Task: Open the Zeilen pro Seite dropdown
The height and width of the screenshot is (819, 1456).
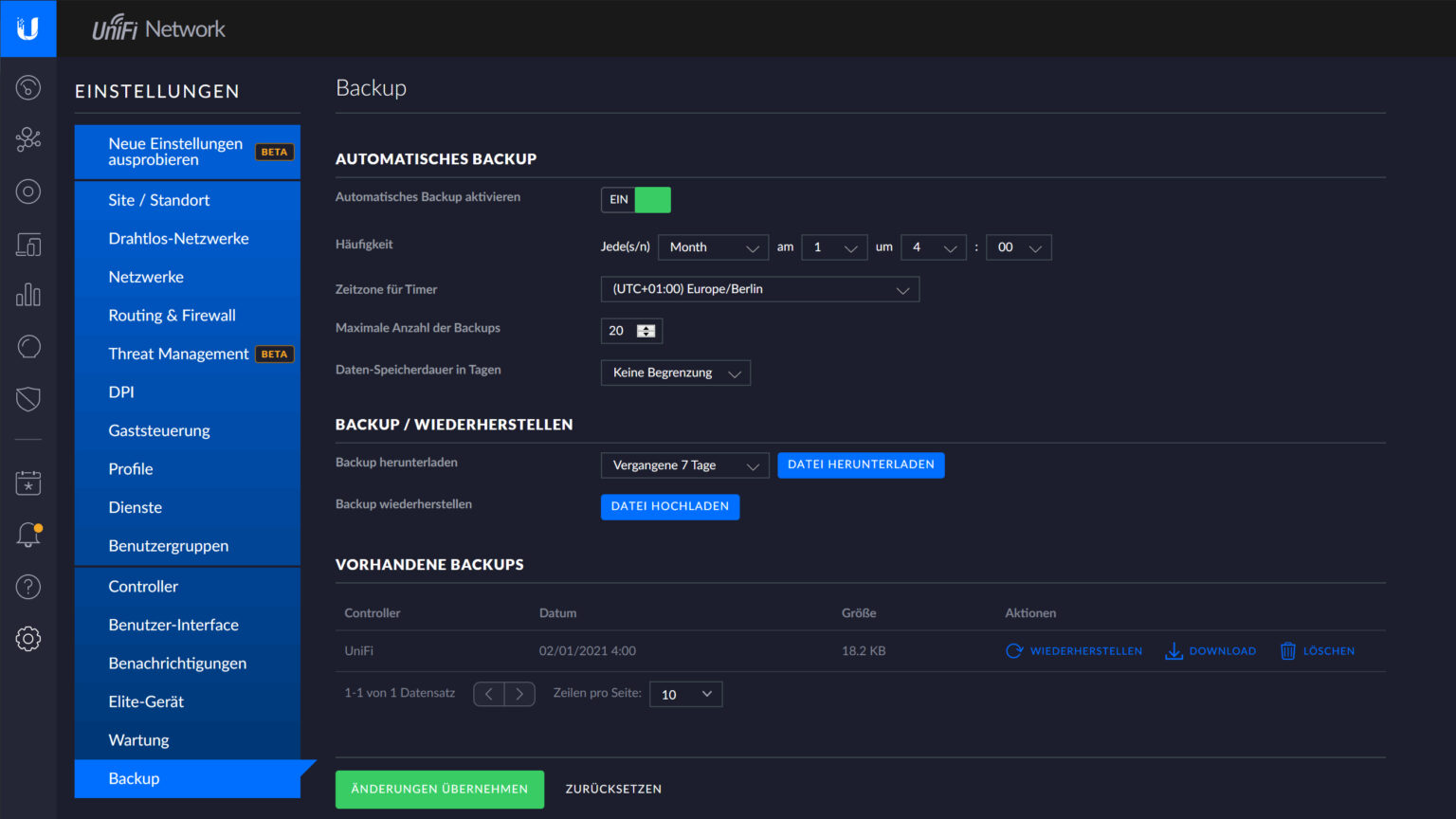Action: click(685, 694)
